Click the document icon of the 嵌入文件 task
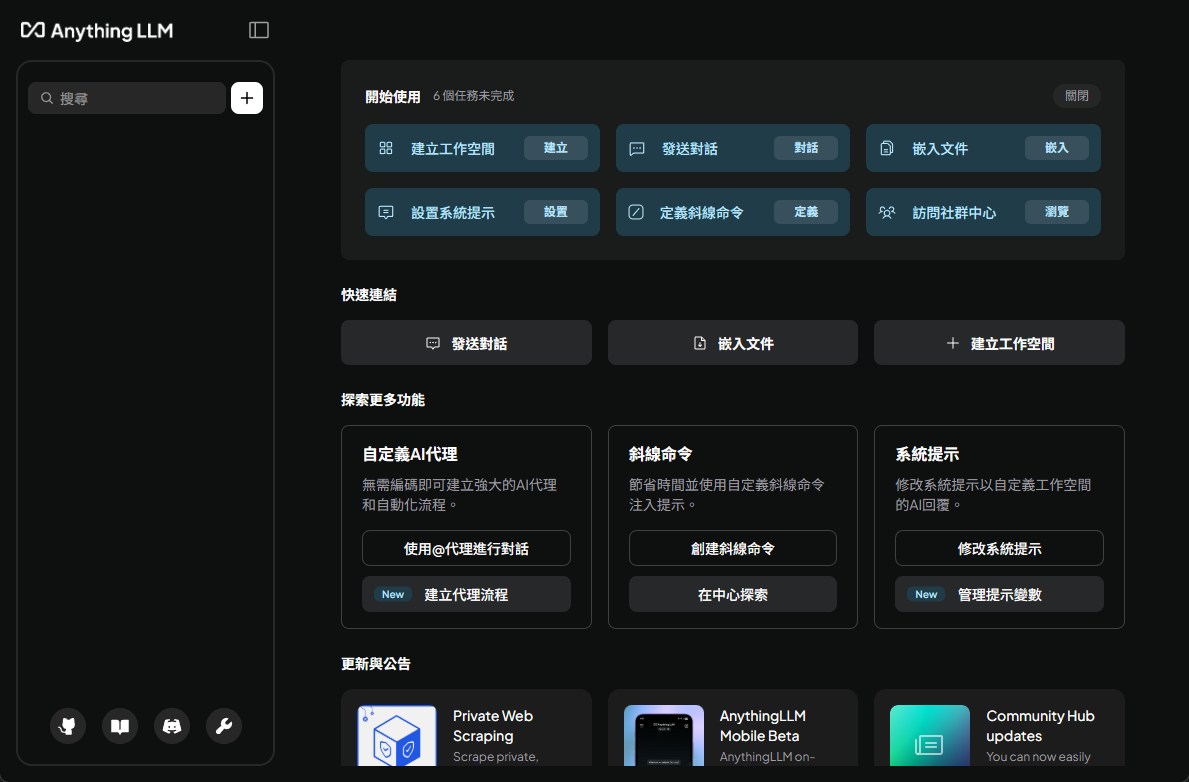Viewport: 1189px width, 782px height. point(886,148)
